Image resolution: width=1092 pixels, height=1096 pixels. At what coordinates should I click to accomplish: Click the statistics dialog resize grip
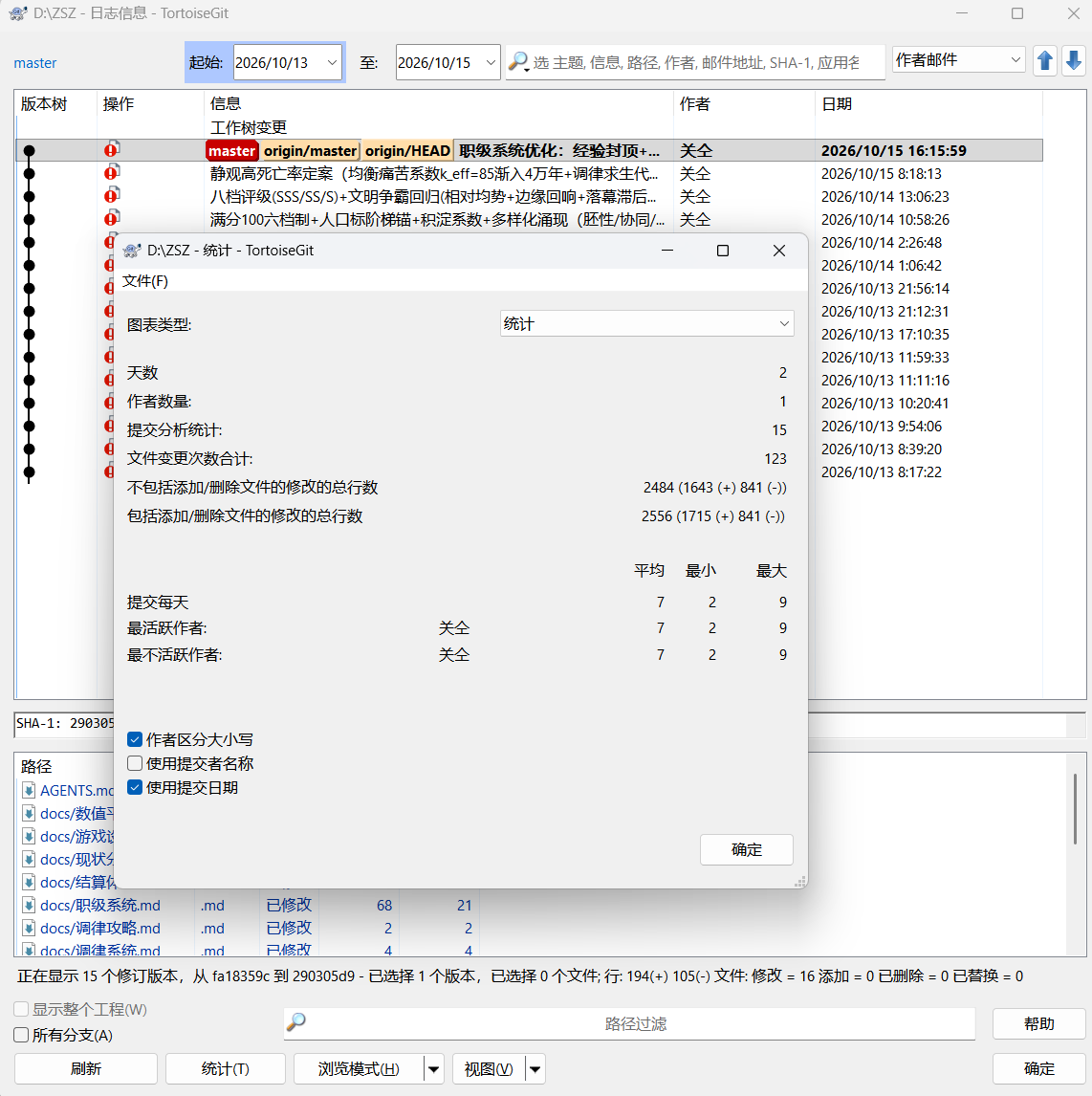click(800, 882)
